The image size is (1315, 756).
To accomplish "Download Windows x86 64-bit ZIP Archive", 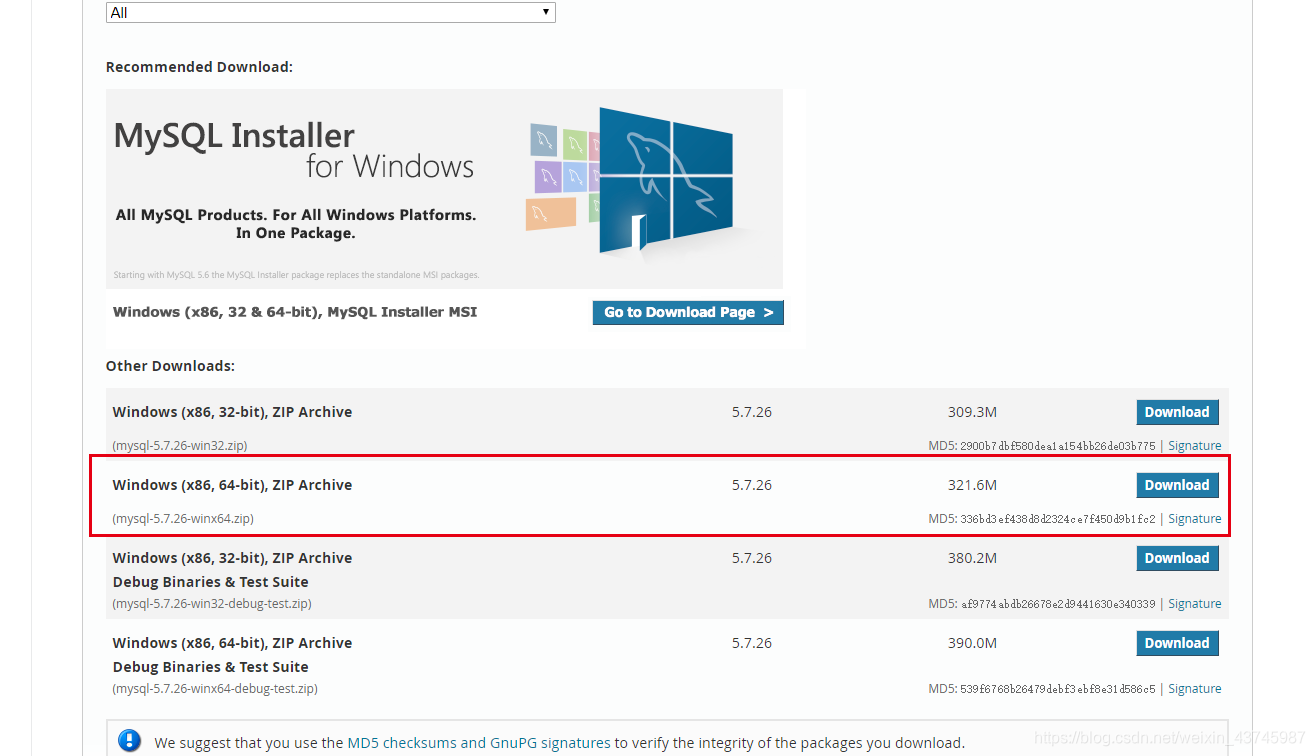I will coord(1177,485).
